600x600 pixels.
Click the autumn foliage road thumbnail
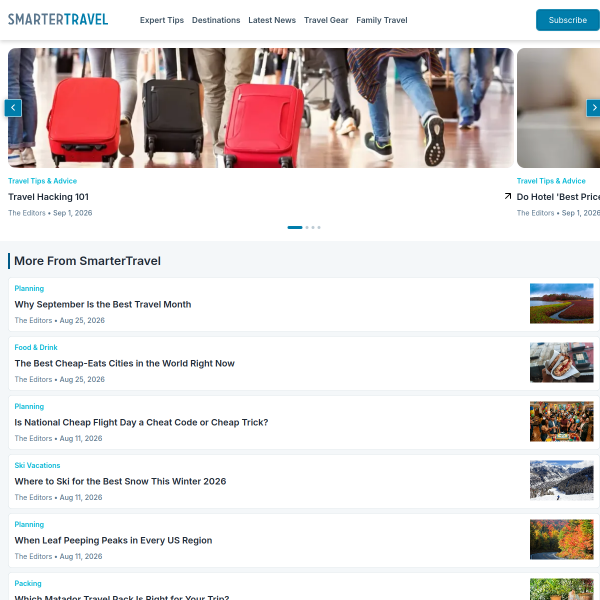point(561,539)
